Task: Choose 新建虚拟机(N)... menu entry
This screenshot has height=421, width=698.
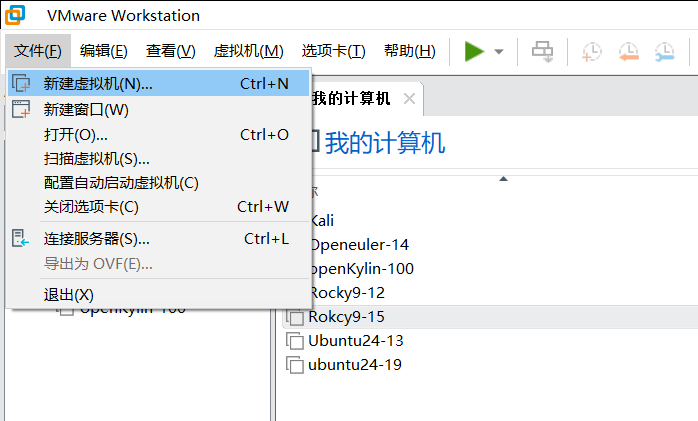Action: pos(158,83)
